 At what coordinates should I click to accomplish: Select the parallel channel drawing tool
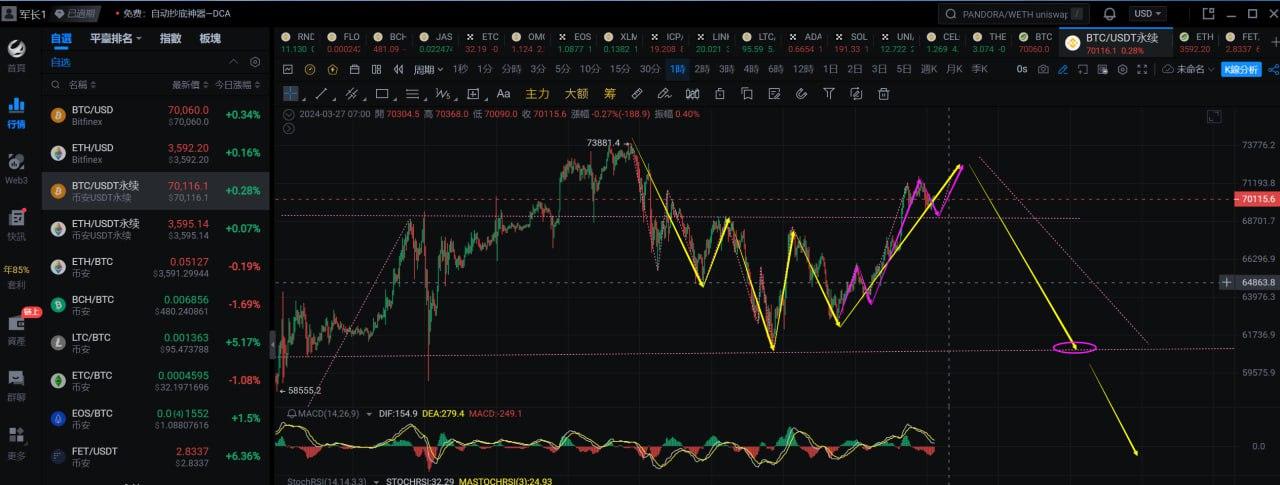(352, 93)
